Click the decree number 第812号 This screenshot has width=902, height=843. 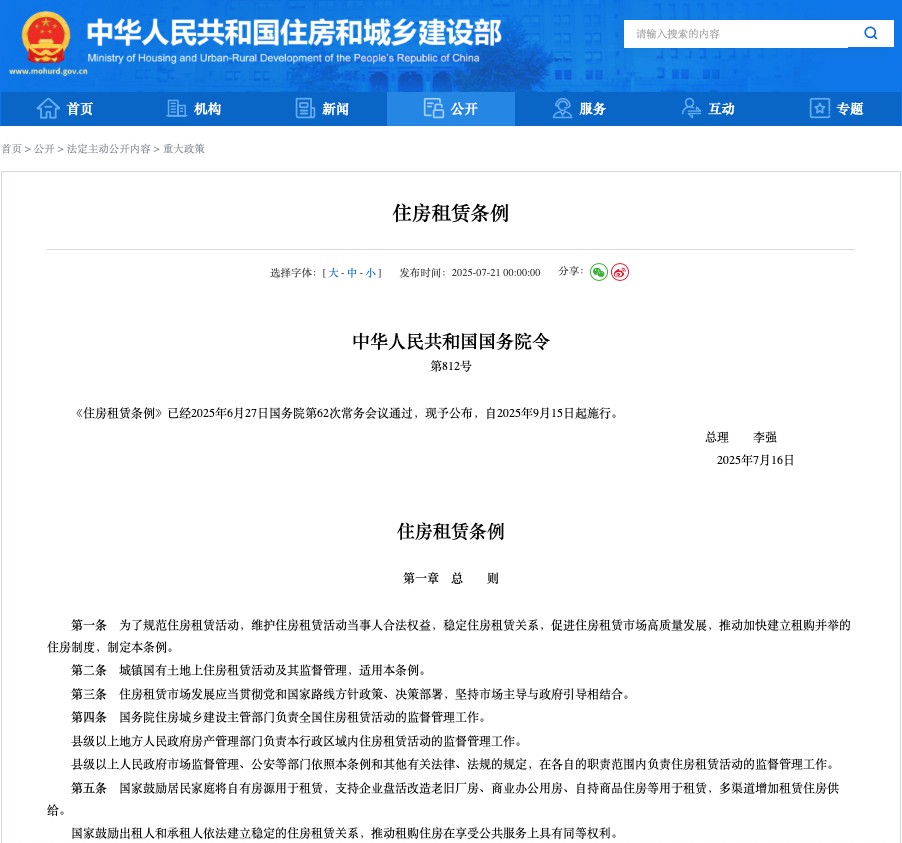point(451,366)
